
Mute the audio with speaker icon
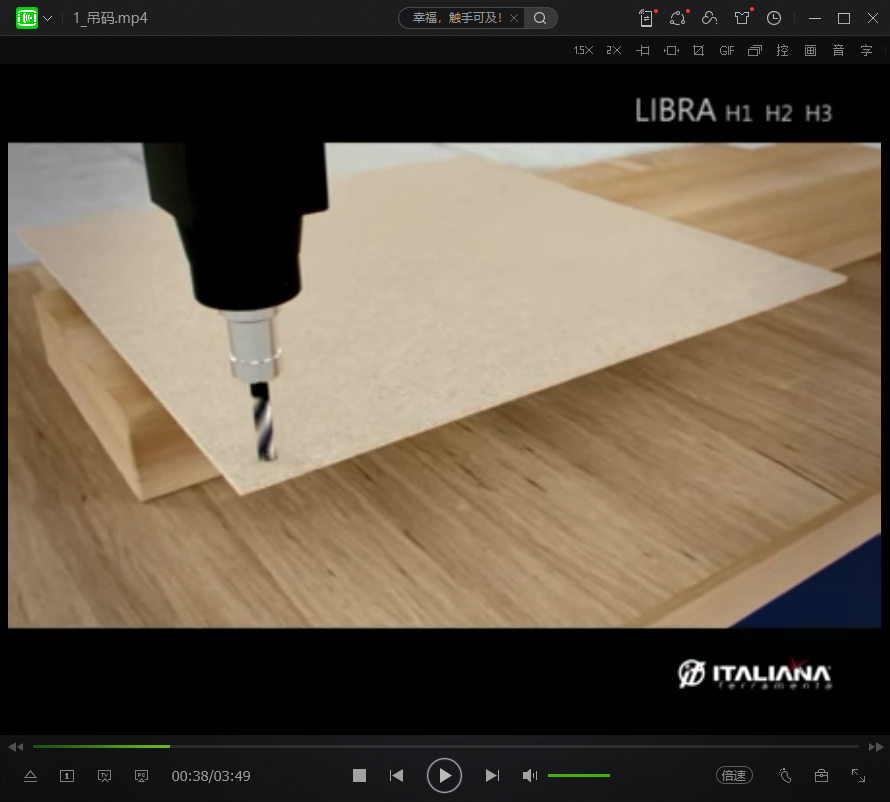coord(530,775)
